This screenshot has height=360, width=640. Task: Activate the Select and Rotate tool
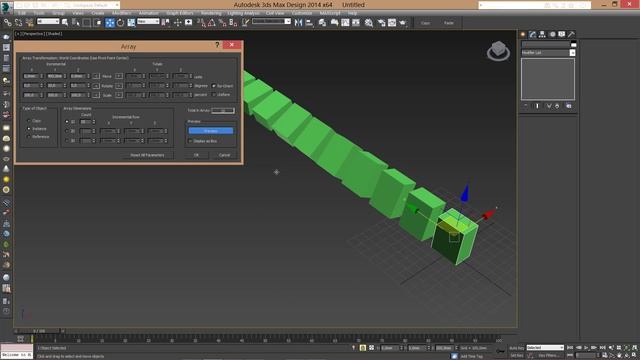pyautogui.click(x=120, y=22)
